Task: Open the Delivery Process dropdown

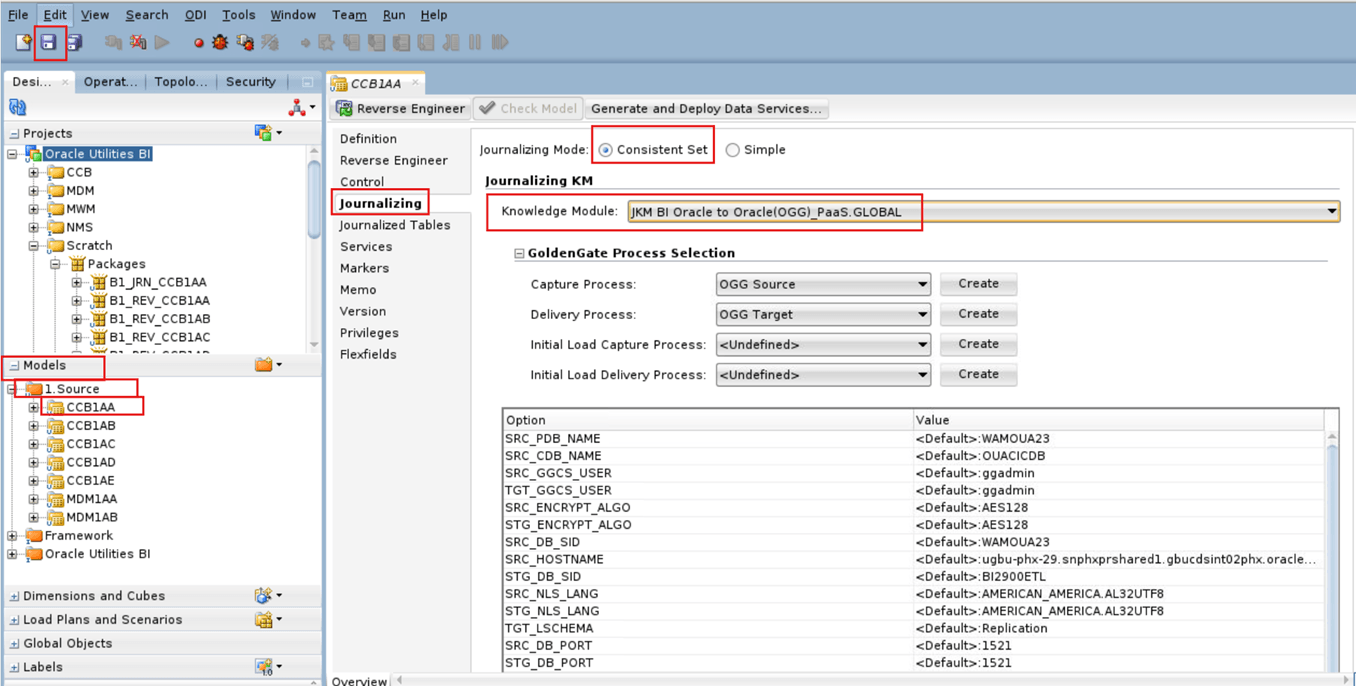Action: (922, 314)
